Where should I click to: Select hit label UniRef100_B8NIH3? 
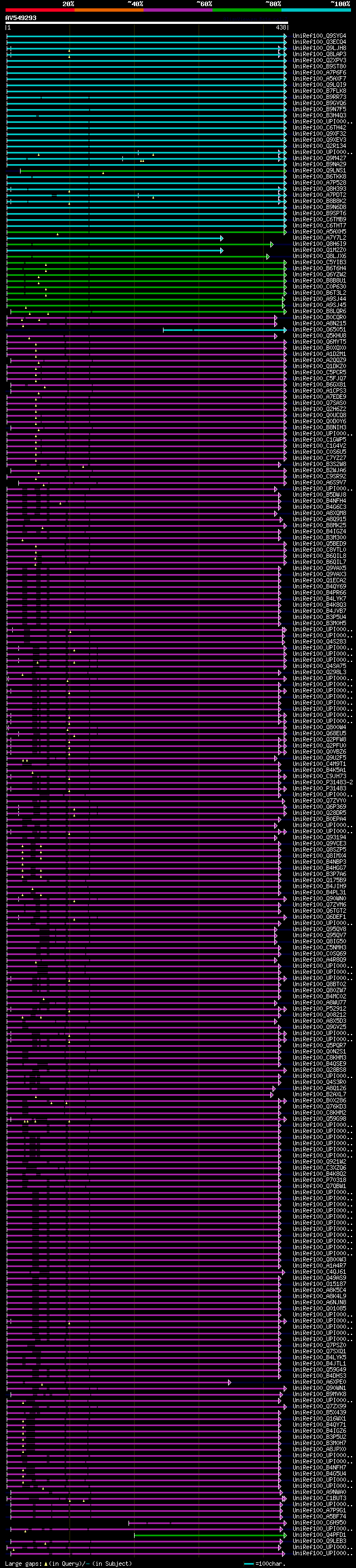(x=319, y=427)
